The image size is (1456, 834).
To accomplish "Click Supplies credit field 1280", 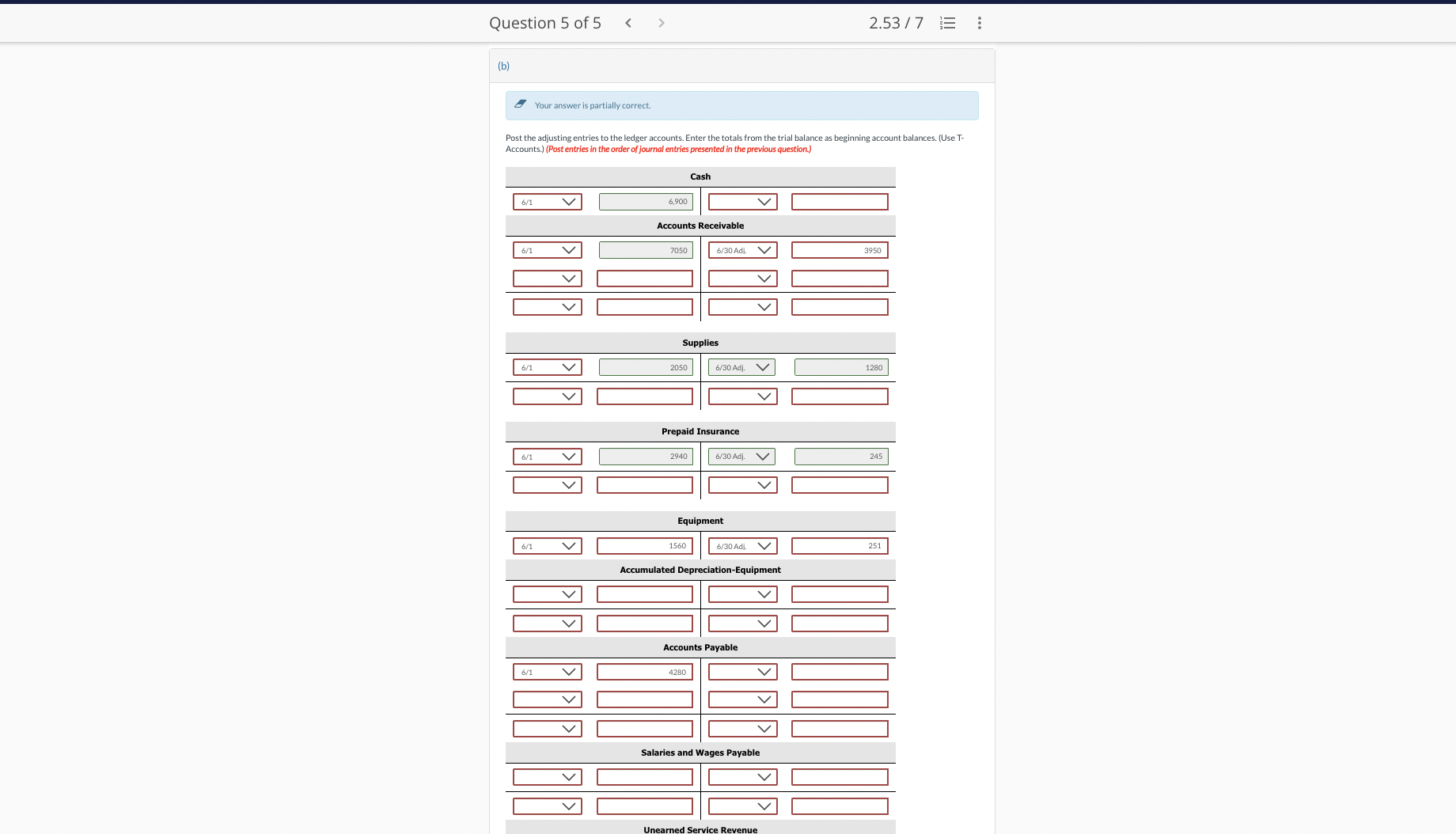I will point(841,367).
